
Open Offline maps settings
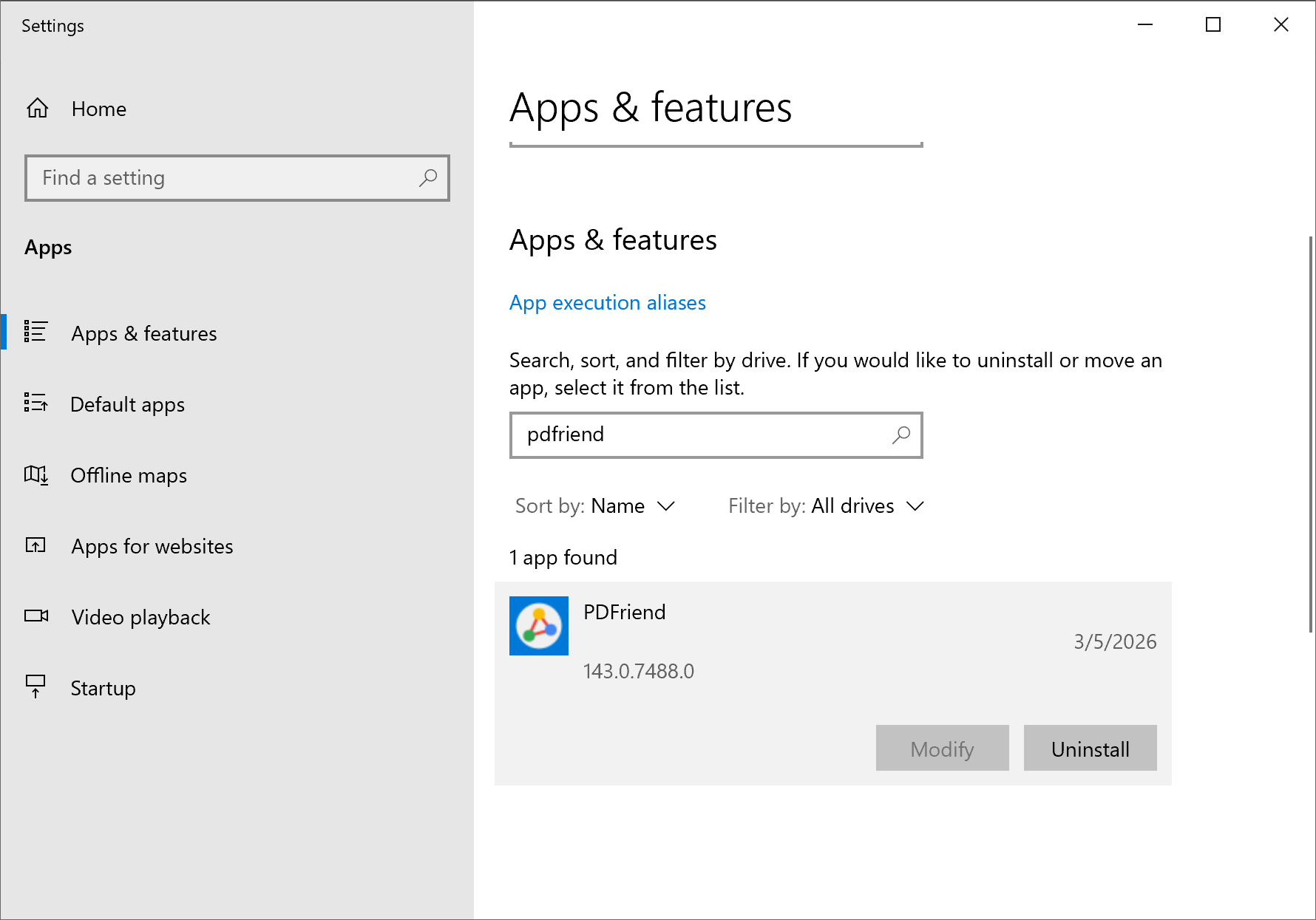[128, 475]
